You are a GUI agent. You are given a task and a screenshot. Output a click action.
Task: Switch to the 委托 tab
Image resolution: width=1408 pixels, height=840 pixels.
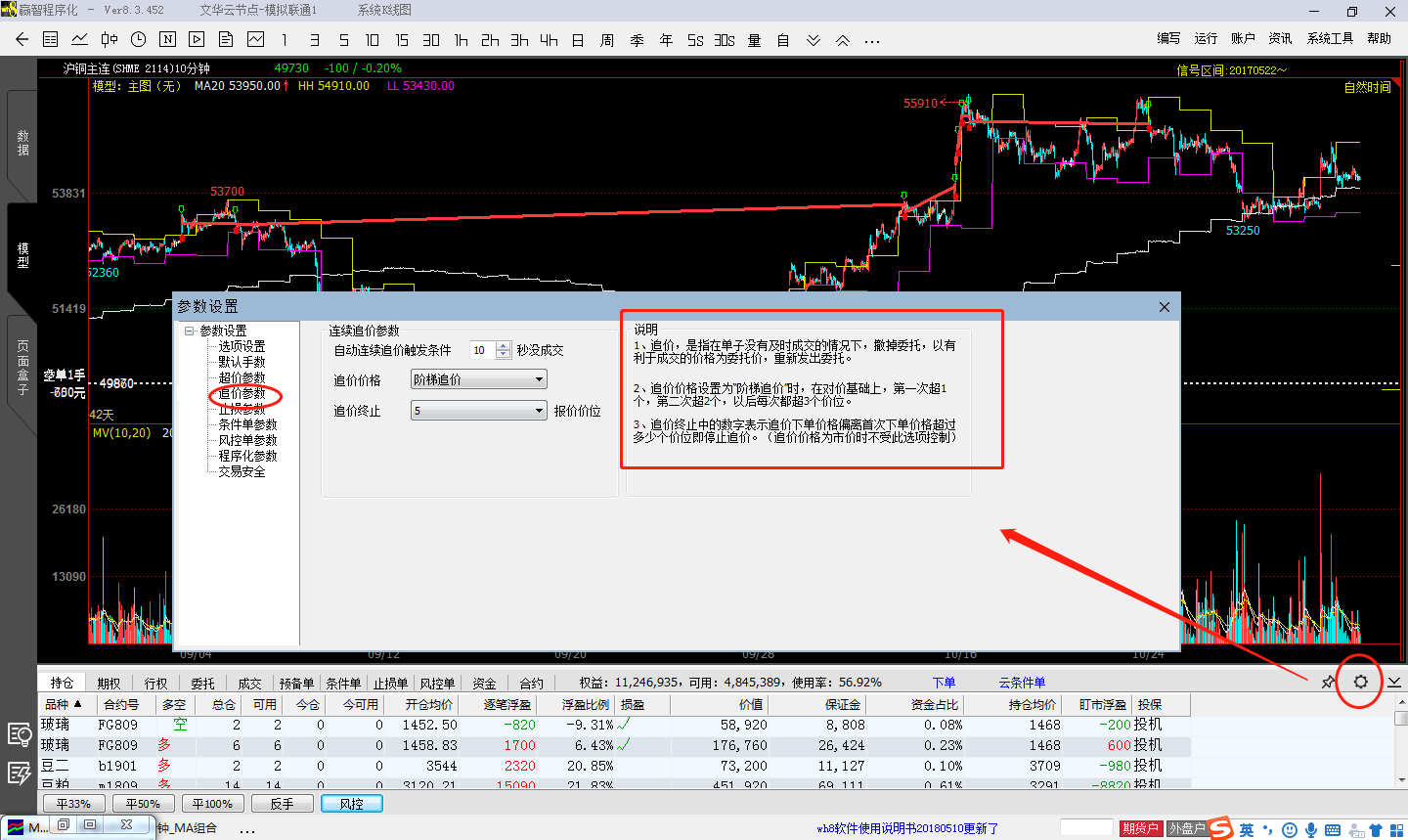tap(202, 683)
